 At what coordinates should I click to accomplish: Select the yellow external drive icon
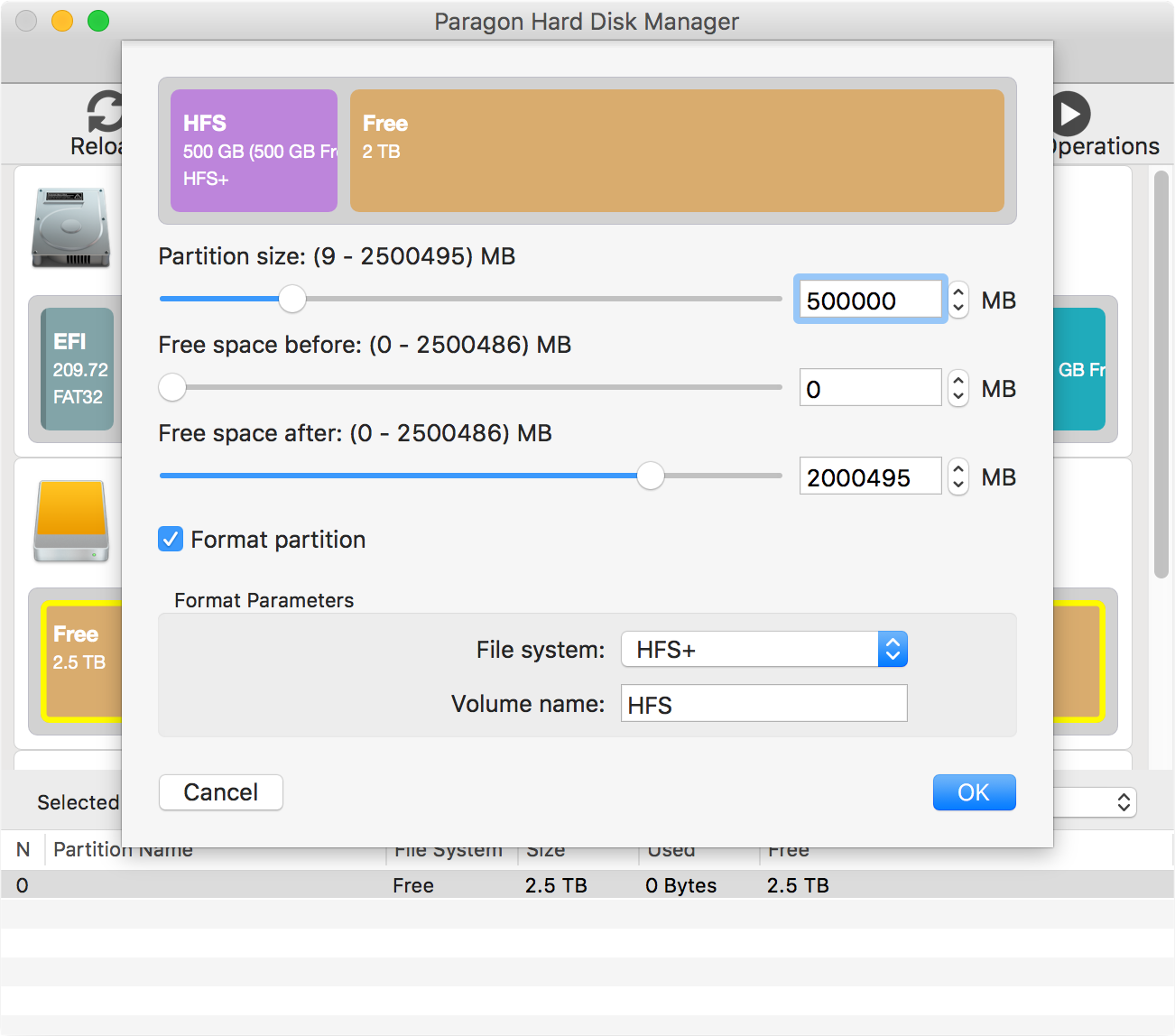[71, 521]
